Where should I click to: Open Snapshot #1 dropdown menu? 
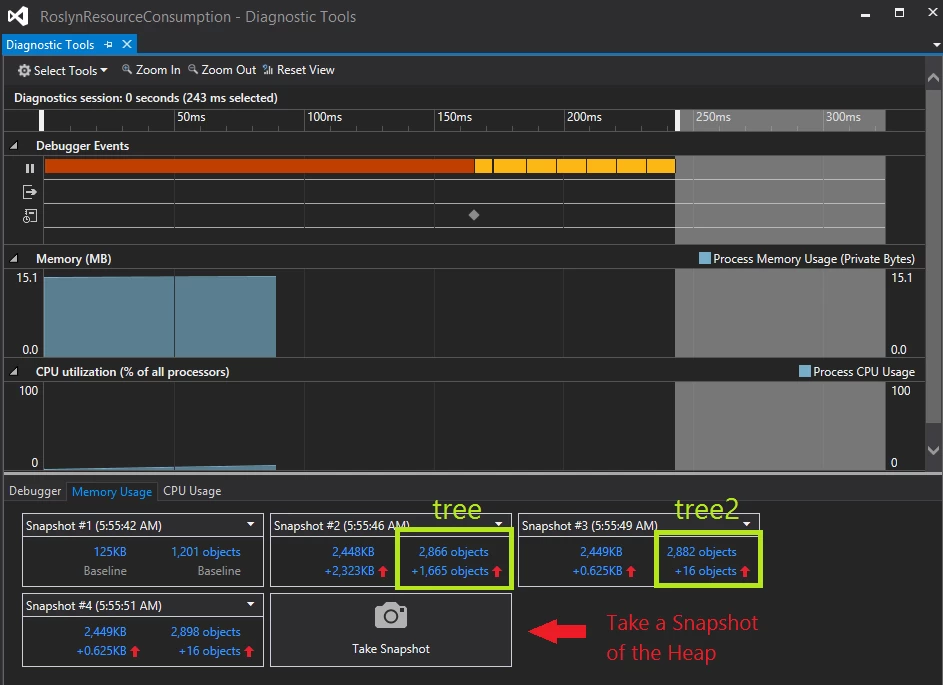coord(251,524)
